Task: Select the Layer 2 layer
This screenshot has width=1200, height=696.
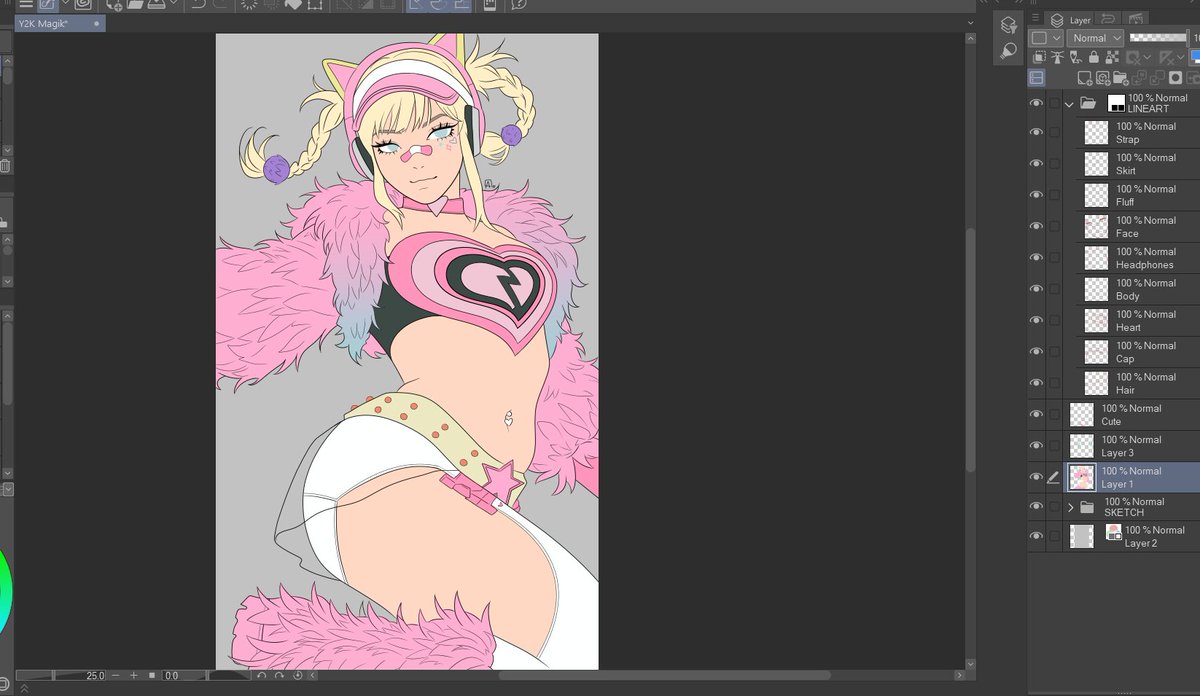Action: tap(1132, 536)
